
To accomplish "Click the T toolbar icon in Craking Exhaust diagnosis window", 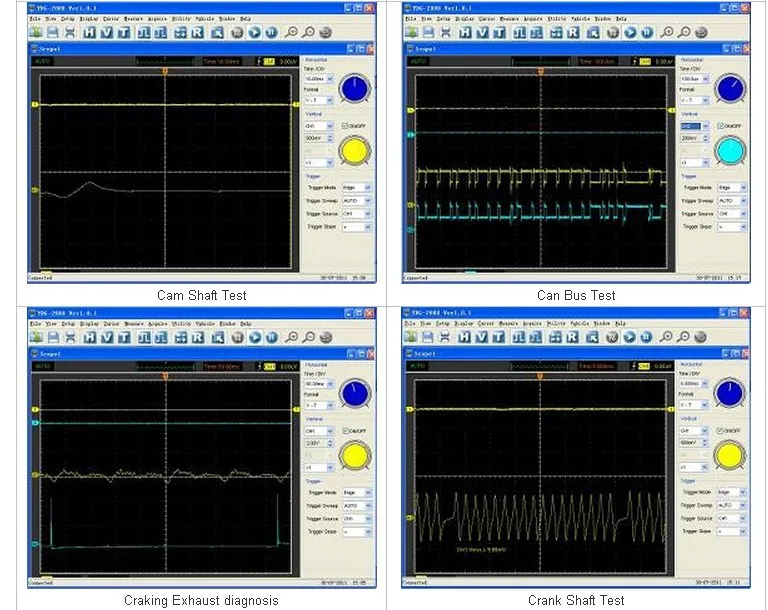I will 124,337.
